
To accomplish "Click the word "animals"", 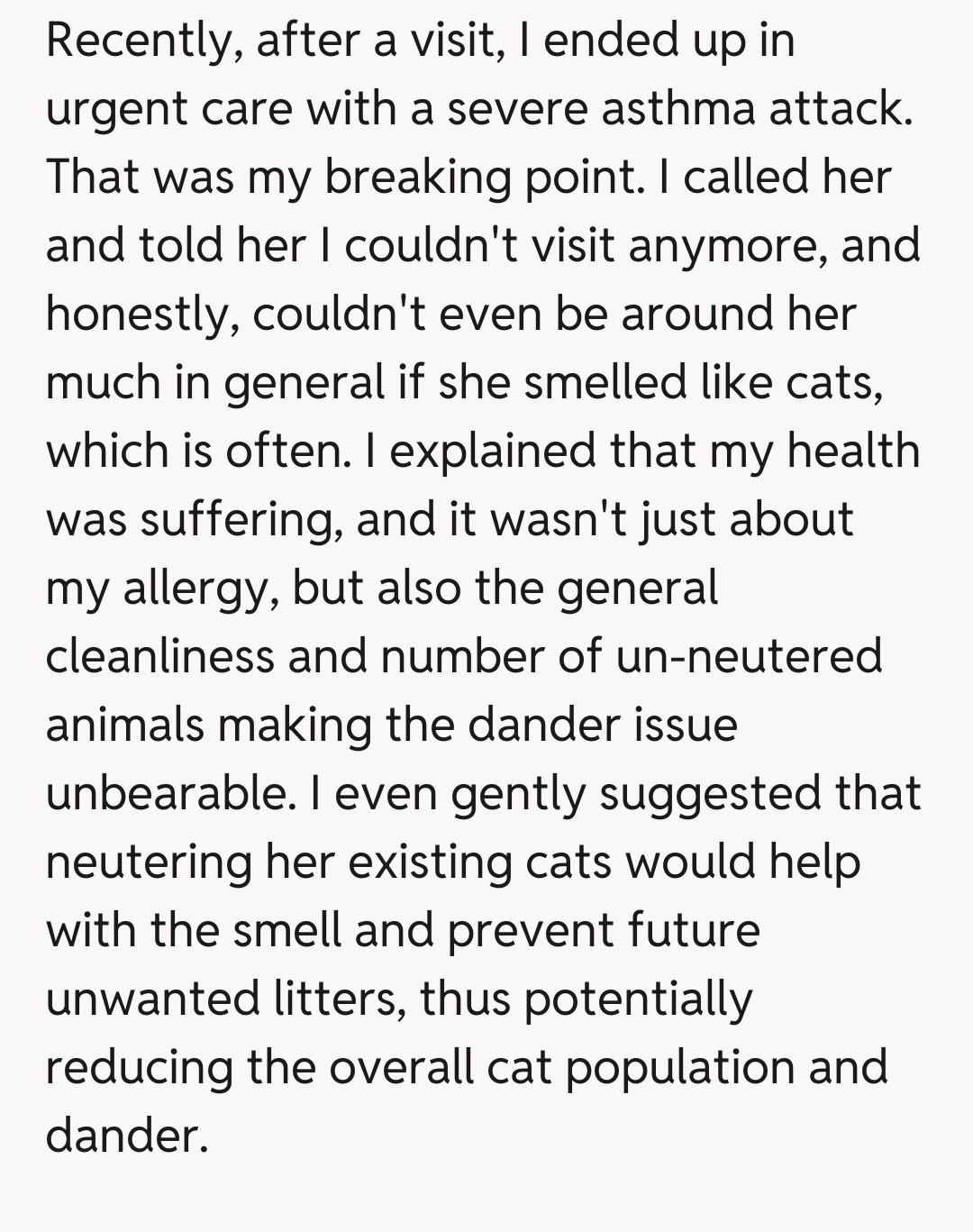I will 125,725.
